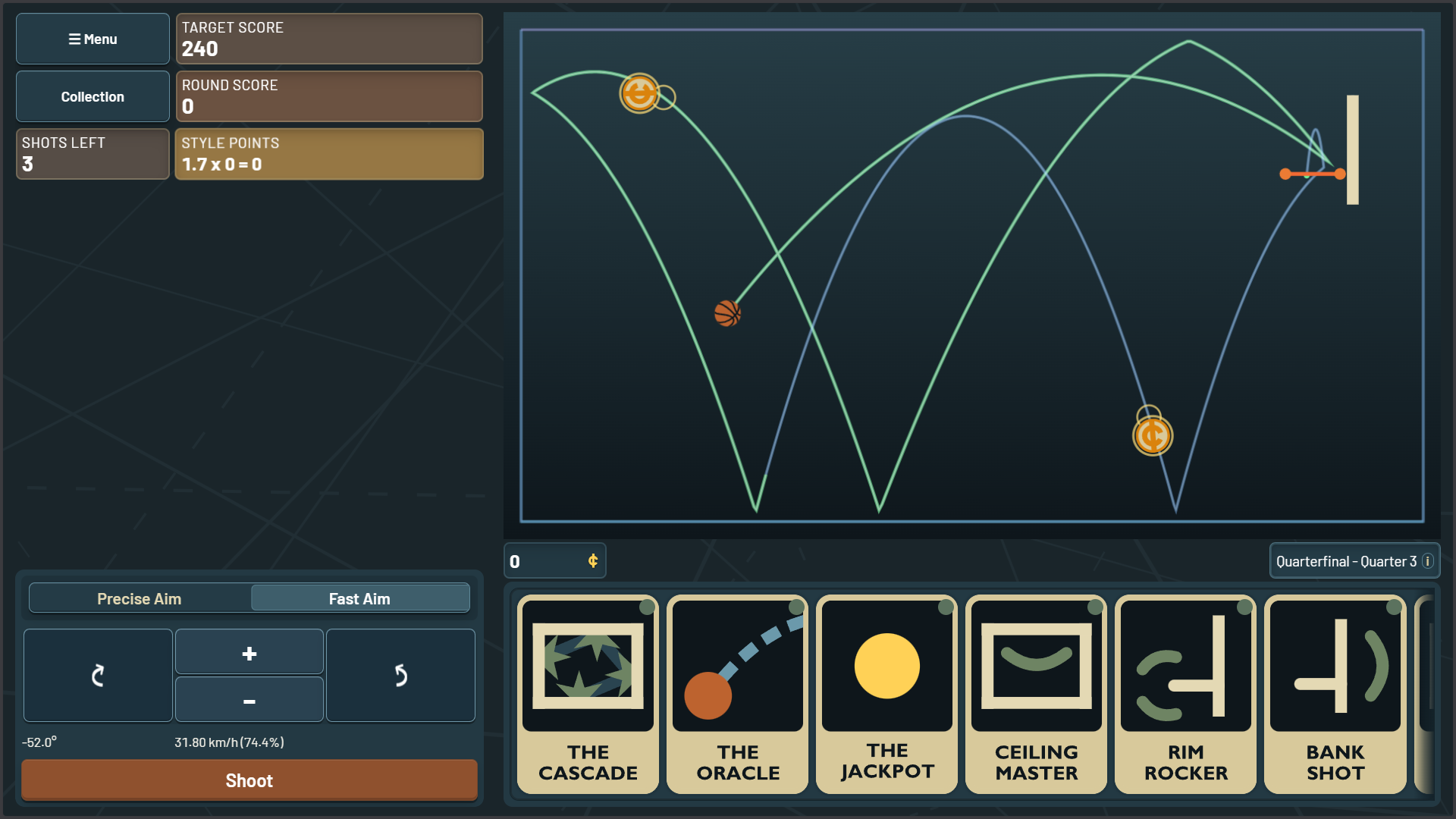
Task: Show Quarterfinal - Quarter 3 info icon
Action: point(1428,561)
